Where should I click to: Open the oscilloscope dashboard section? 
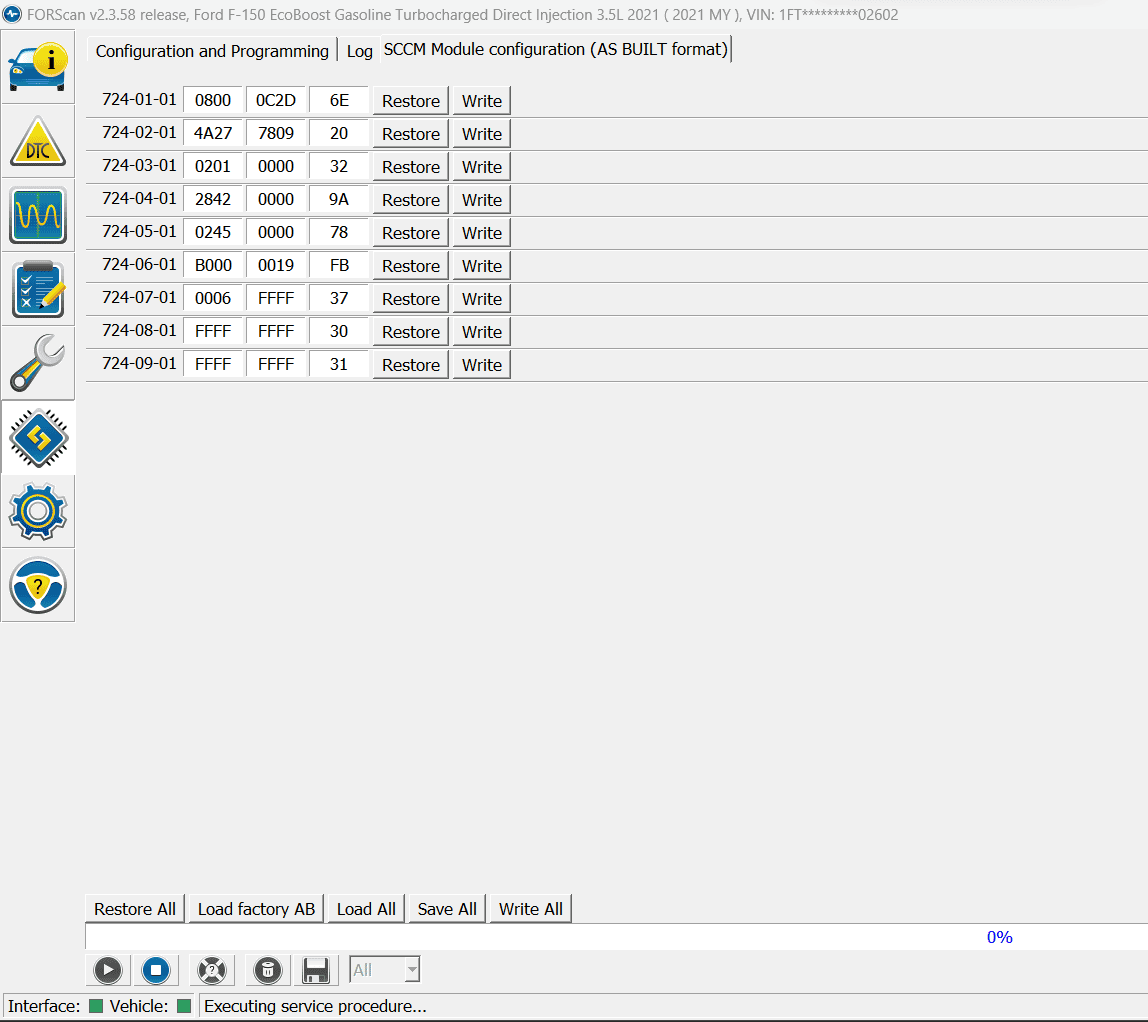click(38, 215)
